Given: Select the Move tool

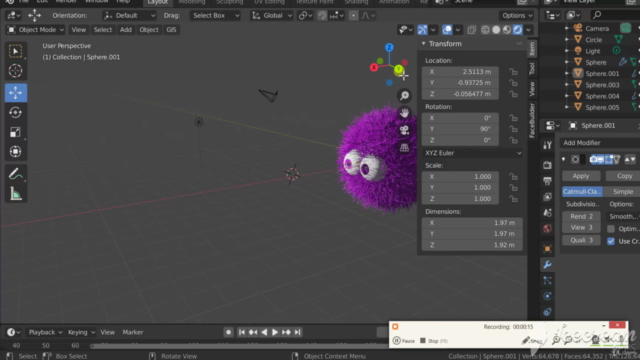Looking at the screenshot, I should (16, 93).
